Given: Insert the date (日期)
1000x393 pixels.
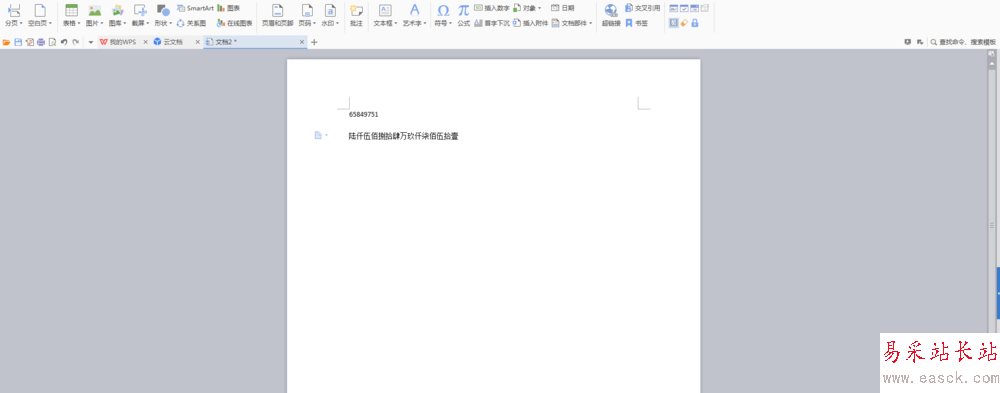Looking at the screenshot, I should point(562,8).
